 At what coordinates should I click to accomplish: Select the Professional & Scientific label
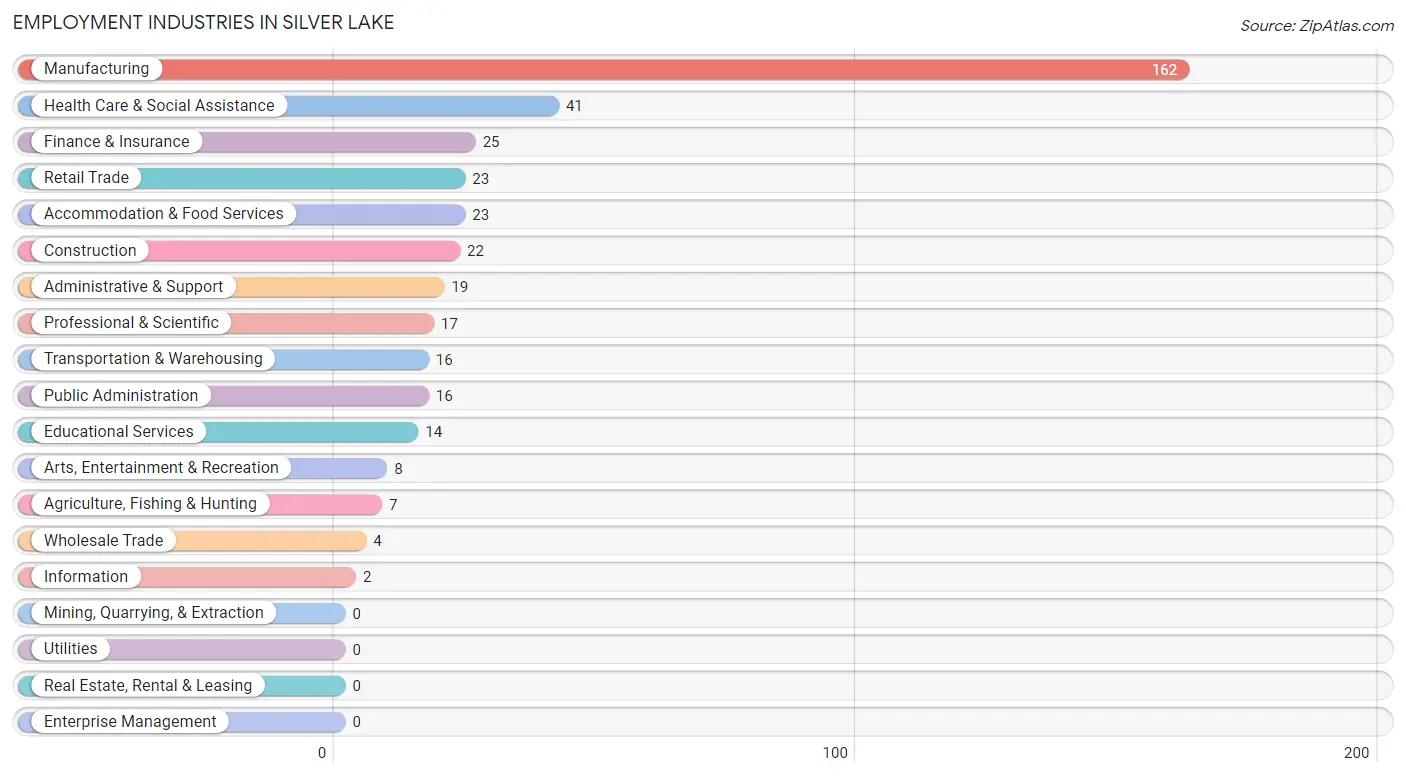[x=131, y=323]
